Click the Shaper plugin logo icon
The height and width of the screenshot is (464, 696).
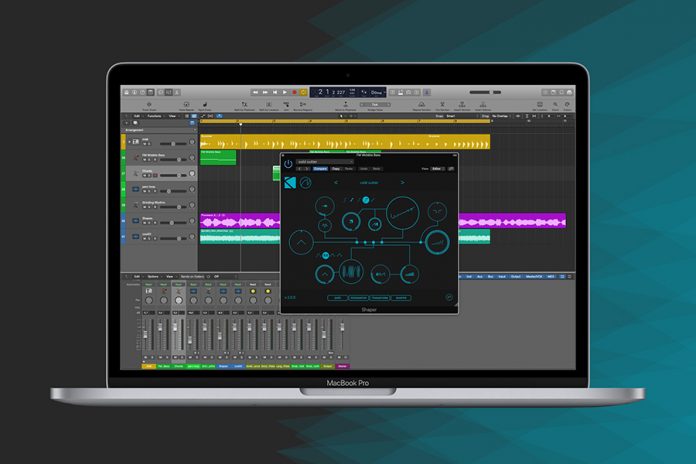[289, 184]
